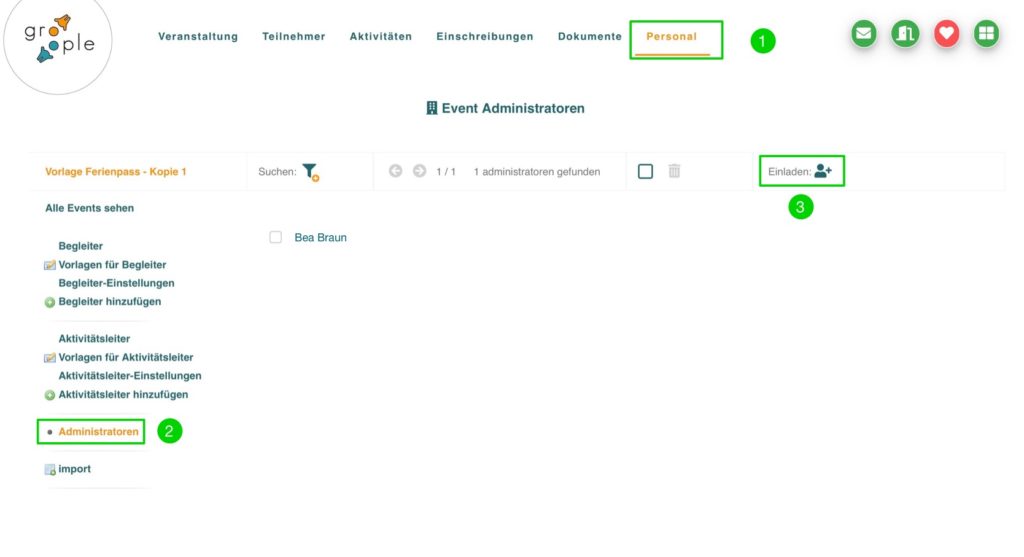This screenshot has width=1024, height=557.
Task: Click the invite administrator person-plus icon
Action: pyautogui.click(x=823, y=171)
